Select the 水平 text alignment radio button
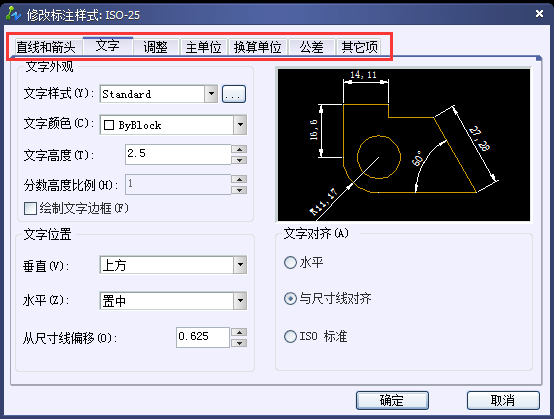 (x=290, y=263)
